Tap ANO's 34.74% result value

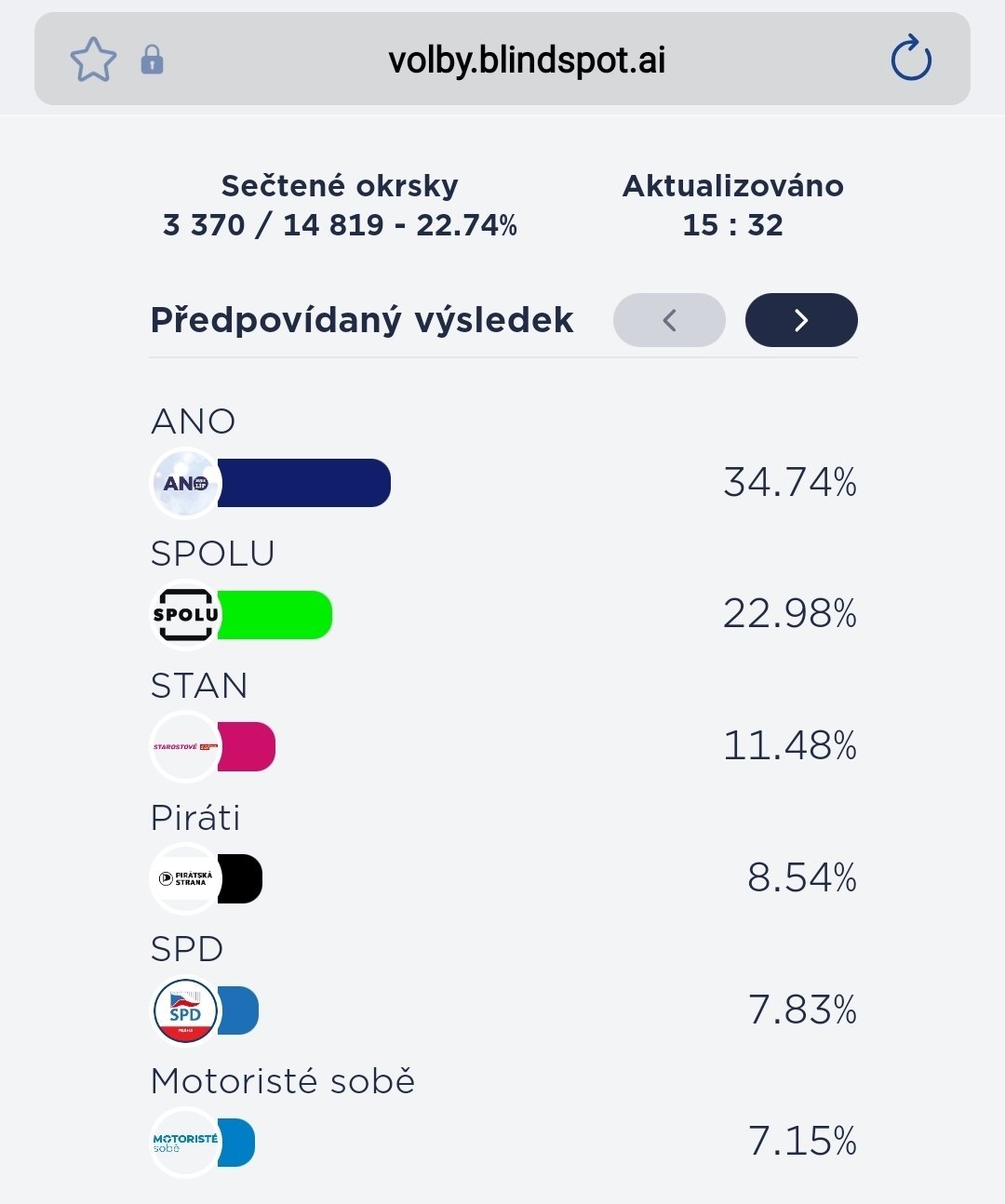click(790, 482)
